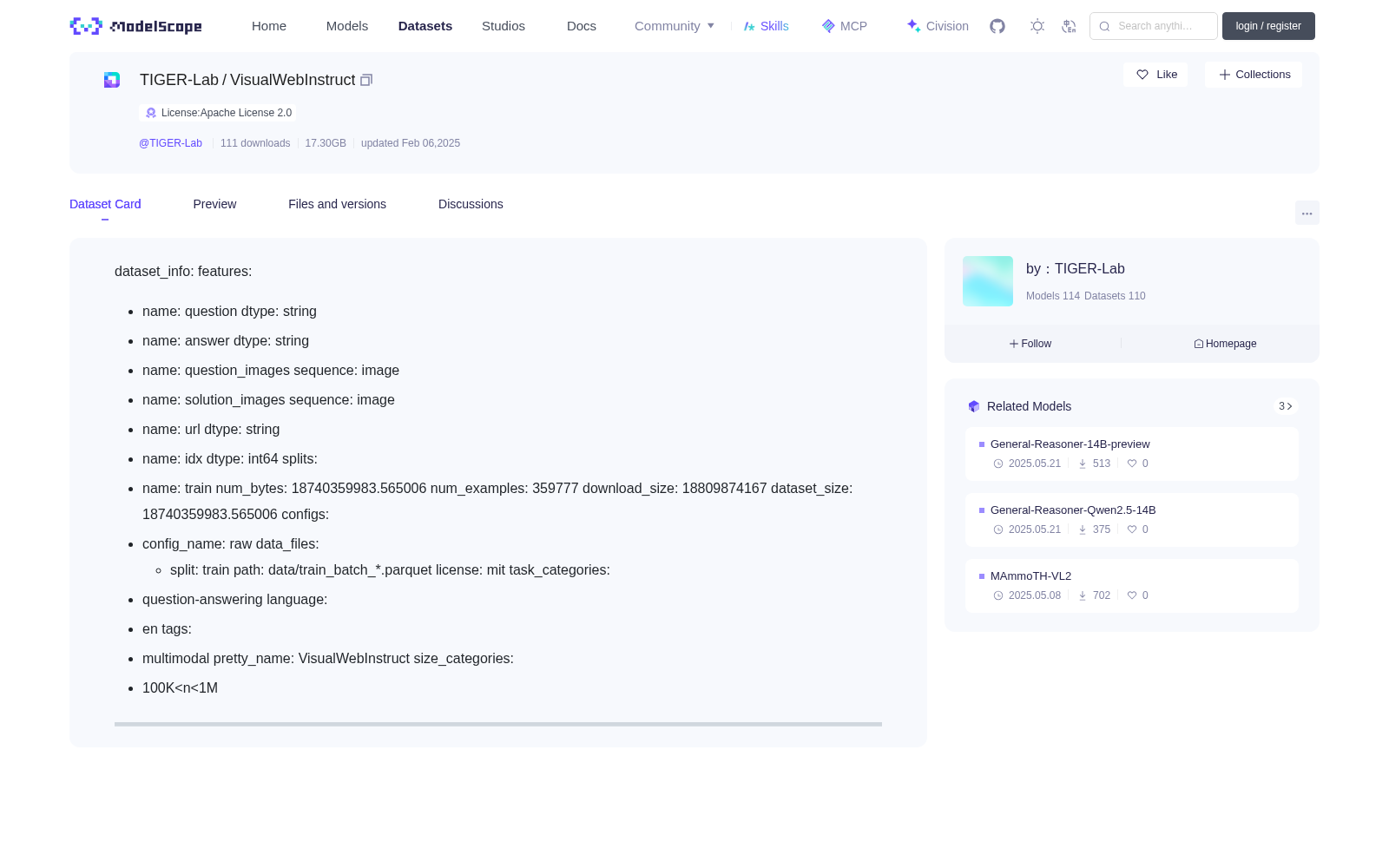The width and height of the screenshot is (1389, 868).
Task: Click the dataset avatar icon next to TIGER-Lab
Action: [112, 80]
